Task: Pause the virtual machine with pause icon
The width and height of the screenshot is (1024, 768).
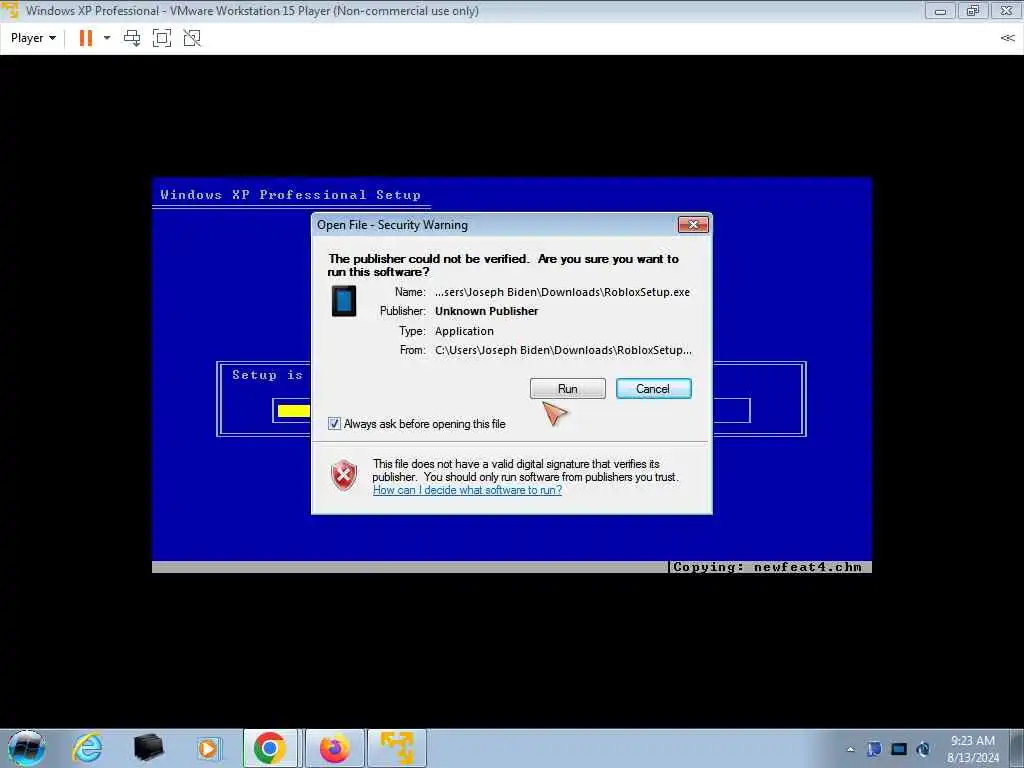Action: [86, 38]
